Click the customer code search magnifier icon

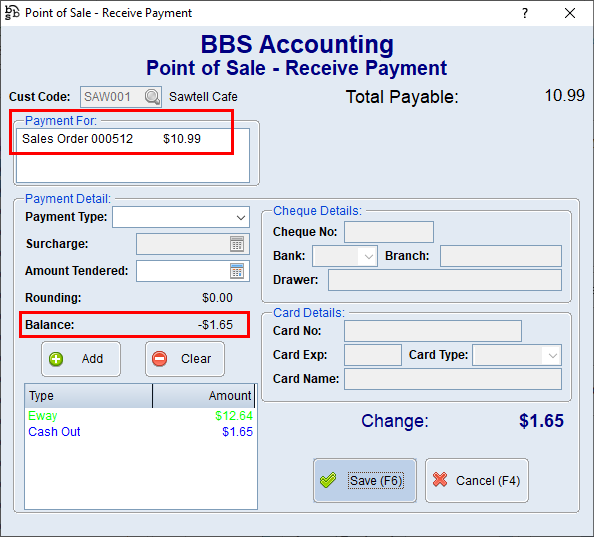(152, 97)
